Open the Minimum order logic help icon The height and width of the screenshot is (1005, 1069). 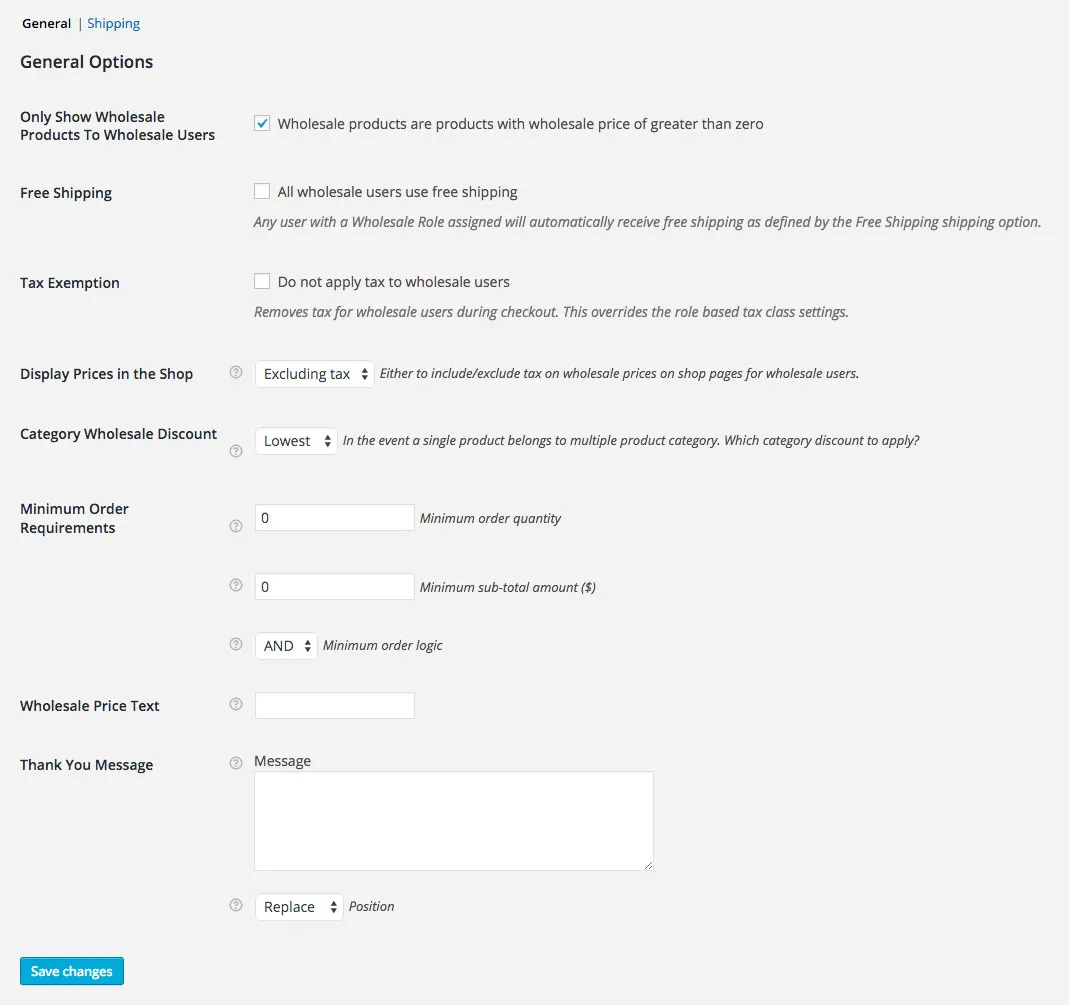coord(235,644)
